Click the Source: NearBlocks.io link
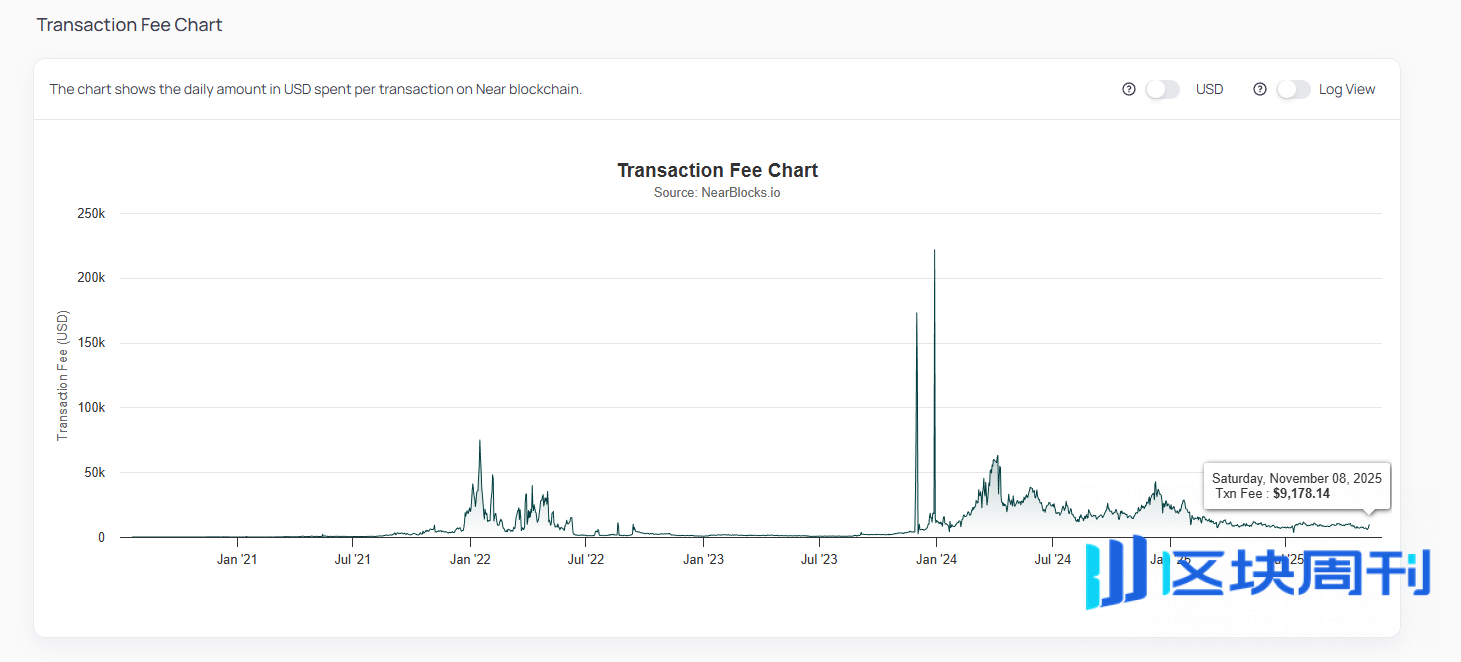The height and width of the screenshot is (662, 1461). click(x=717, y=192)
